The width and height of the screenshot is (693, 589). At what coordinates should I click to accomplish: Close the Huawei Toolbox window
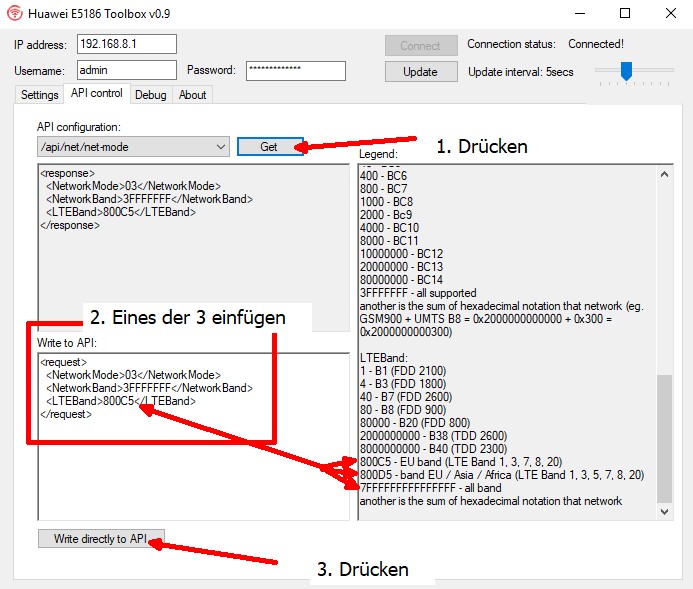[x=670, y=13]
